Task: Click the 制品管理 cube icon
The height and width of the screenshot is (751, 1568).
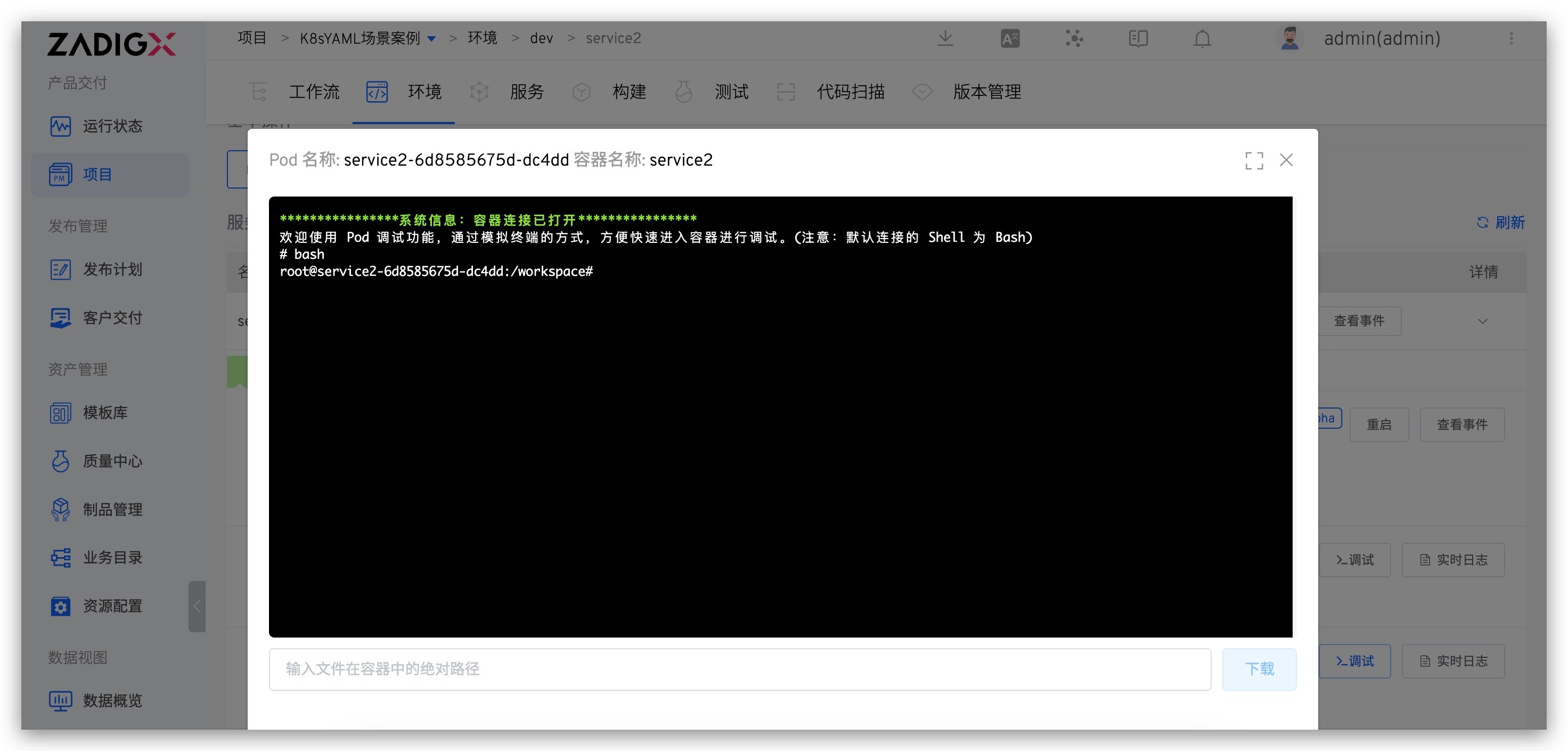Action: pos(60,509)
